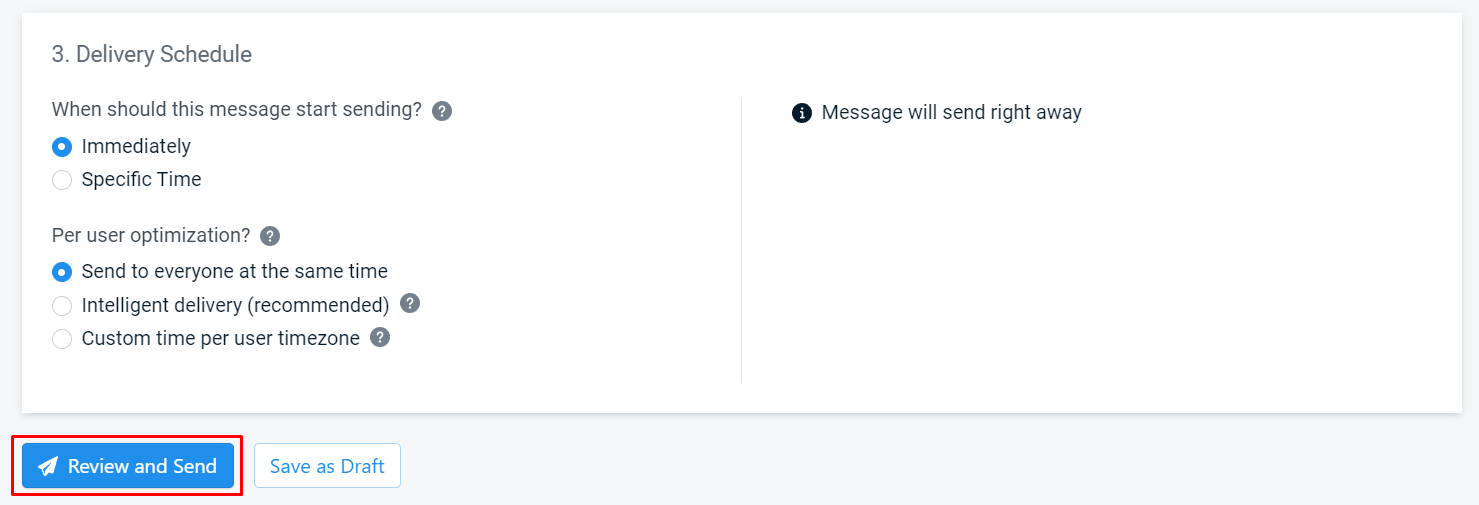Image resolution: width=1479 pixels, height=505 pixels.
Task: Click Save as Draft button
Action: coord(327,466)
